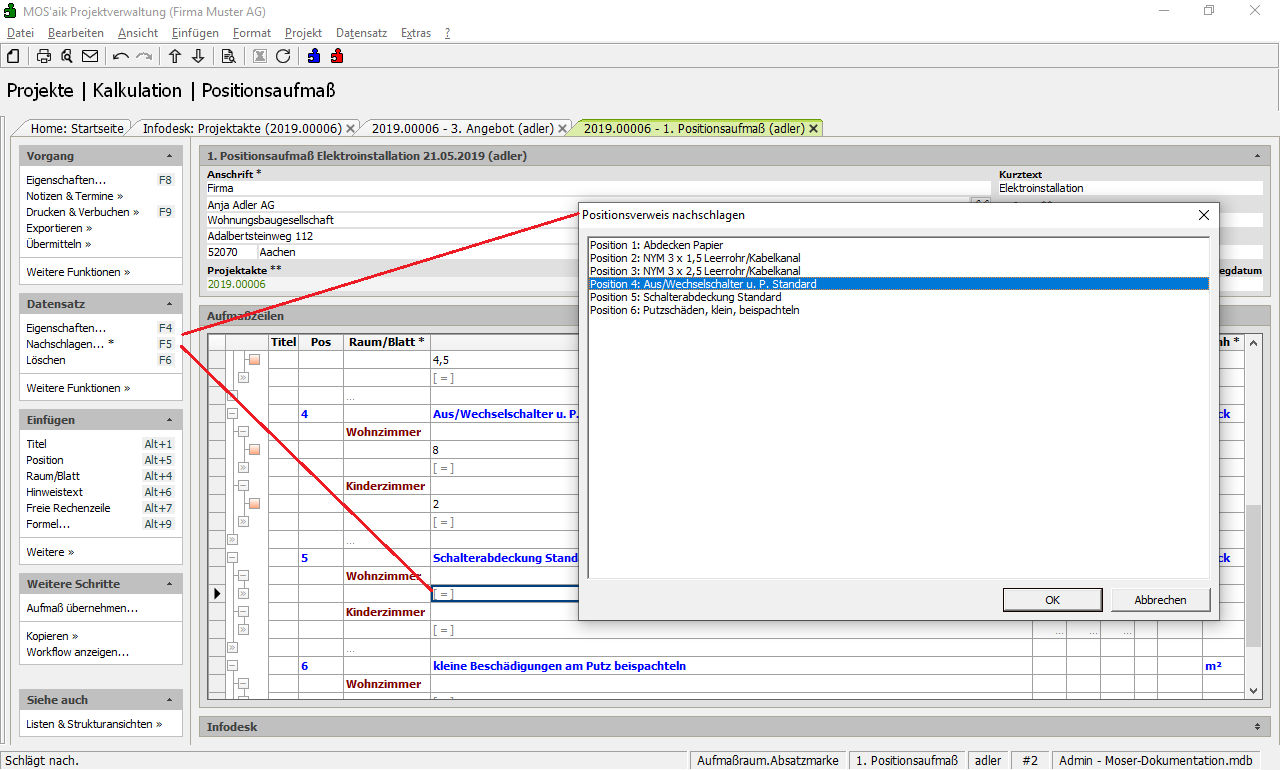Confirm dialog with OK button

tap(1052, 600)
